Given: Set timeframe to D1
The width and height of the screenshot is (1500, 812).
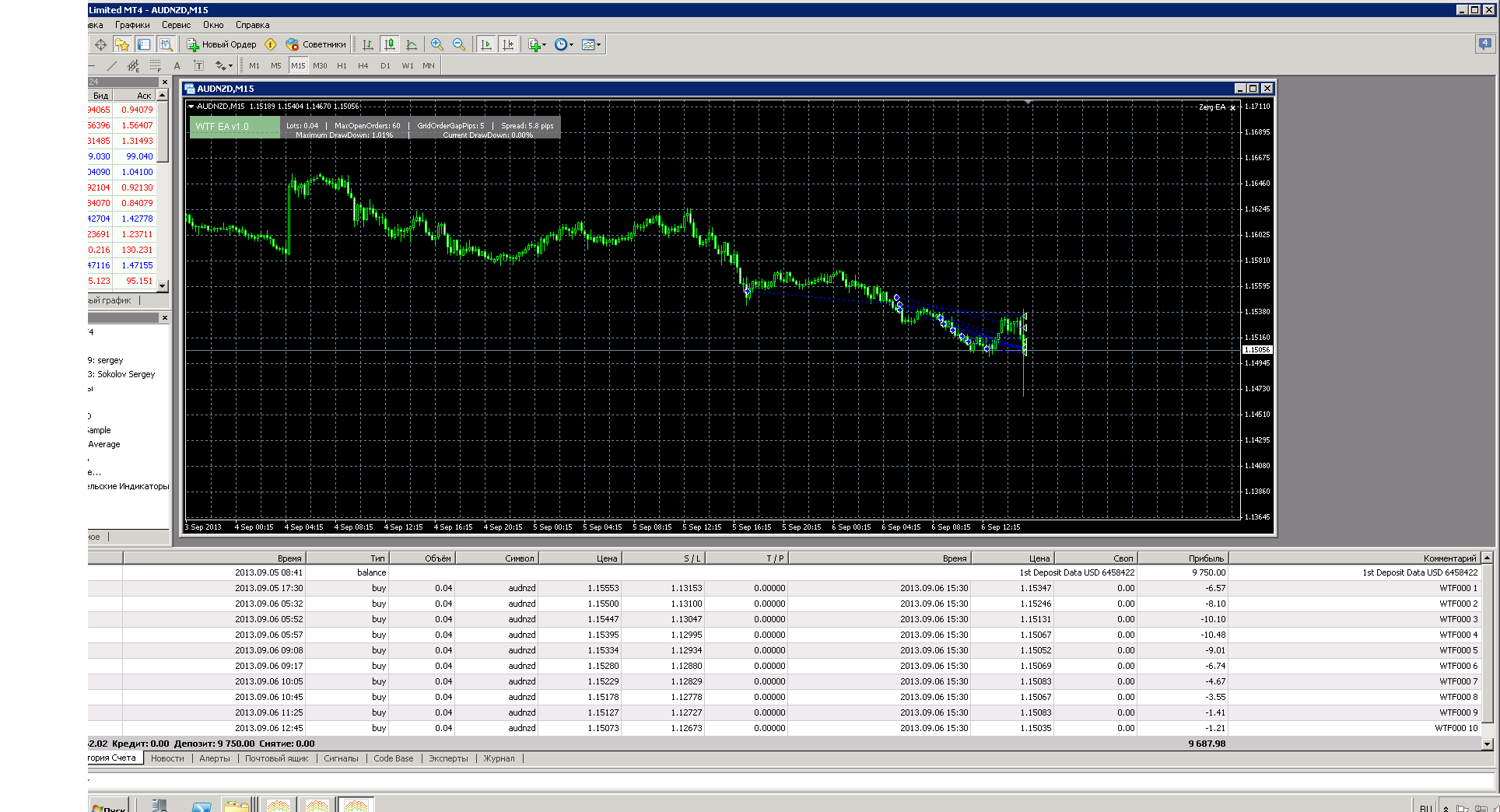Looking at the screenshot, I should pos(385,66).
